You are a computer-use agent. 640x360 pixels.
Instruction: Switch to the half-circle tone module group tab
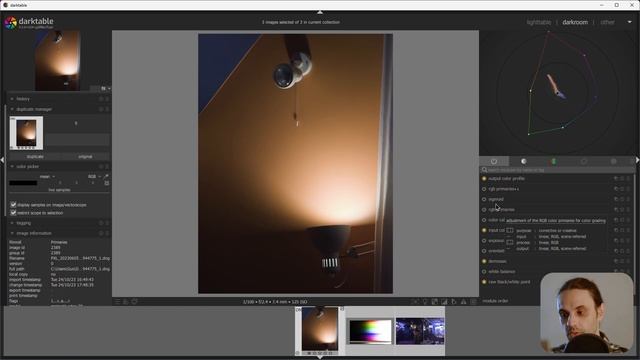tap(524, 161)
